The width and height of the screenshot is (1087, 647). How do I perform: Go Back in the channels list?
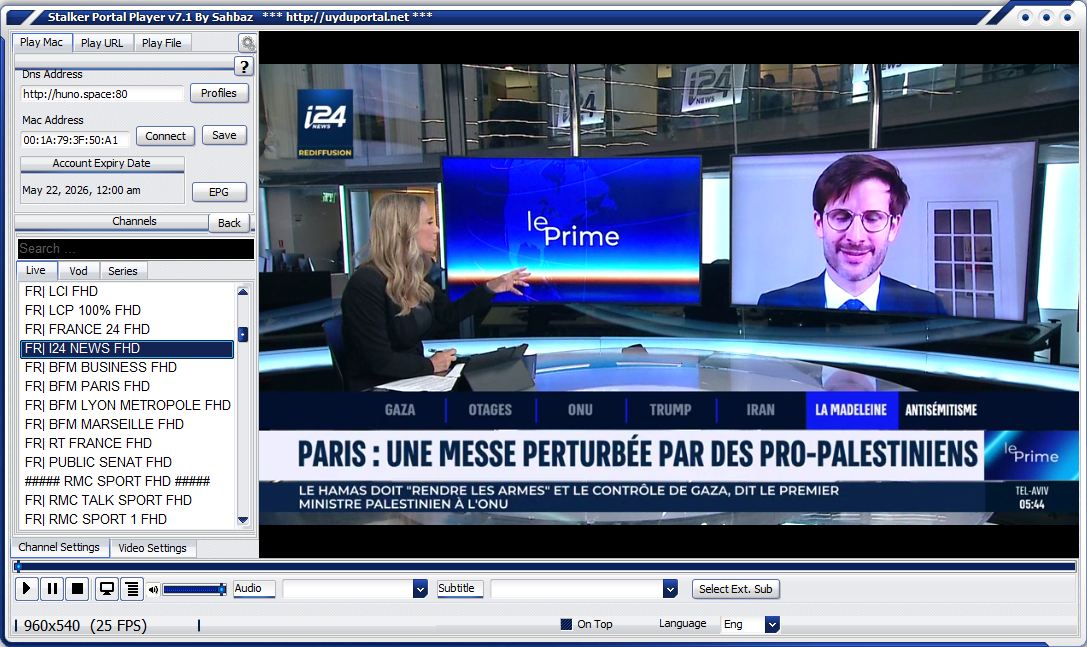click(229, 223)
